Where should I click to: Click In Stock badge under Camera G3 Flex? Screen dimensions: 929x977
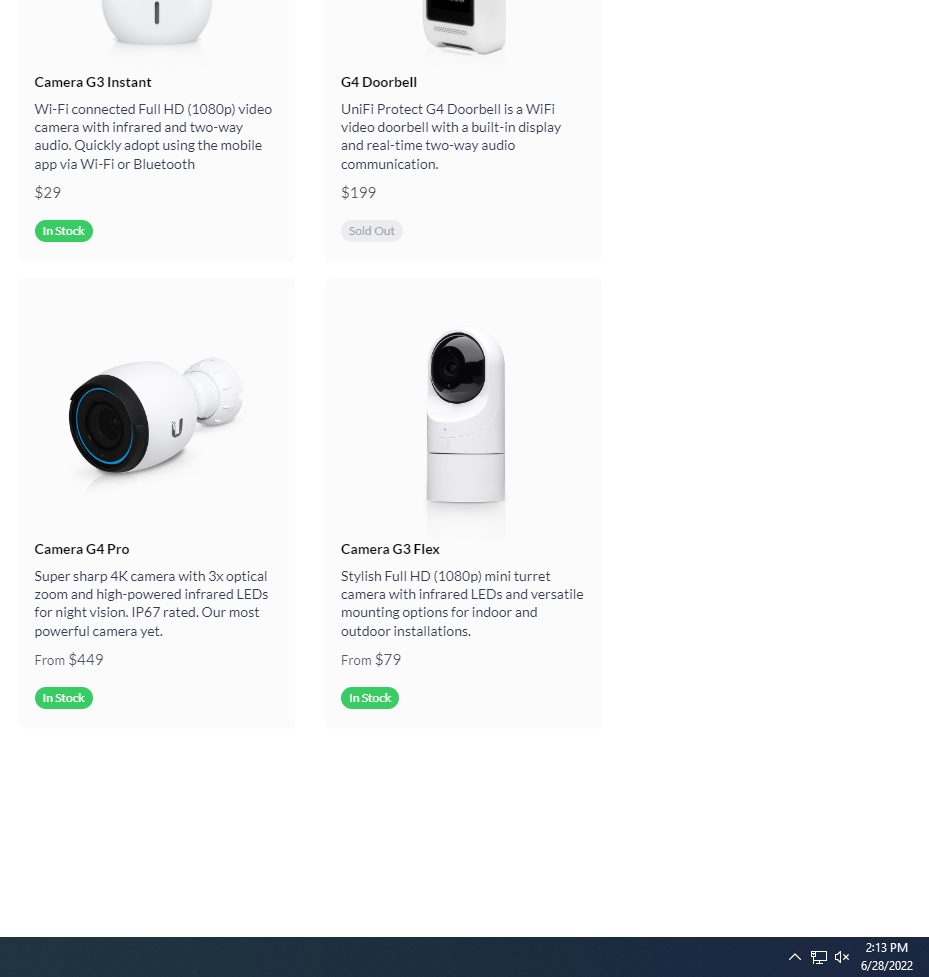pos(369,698)
